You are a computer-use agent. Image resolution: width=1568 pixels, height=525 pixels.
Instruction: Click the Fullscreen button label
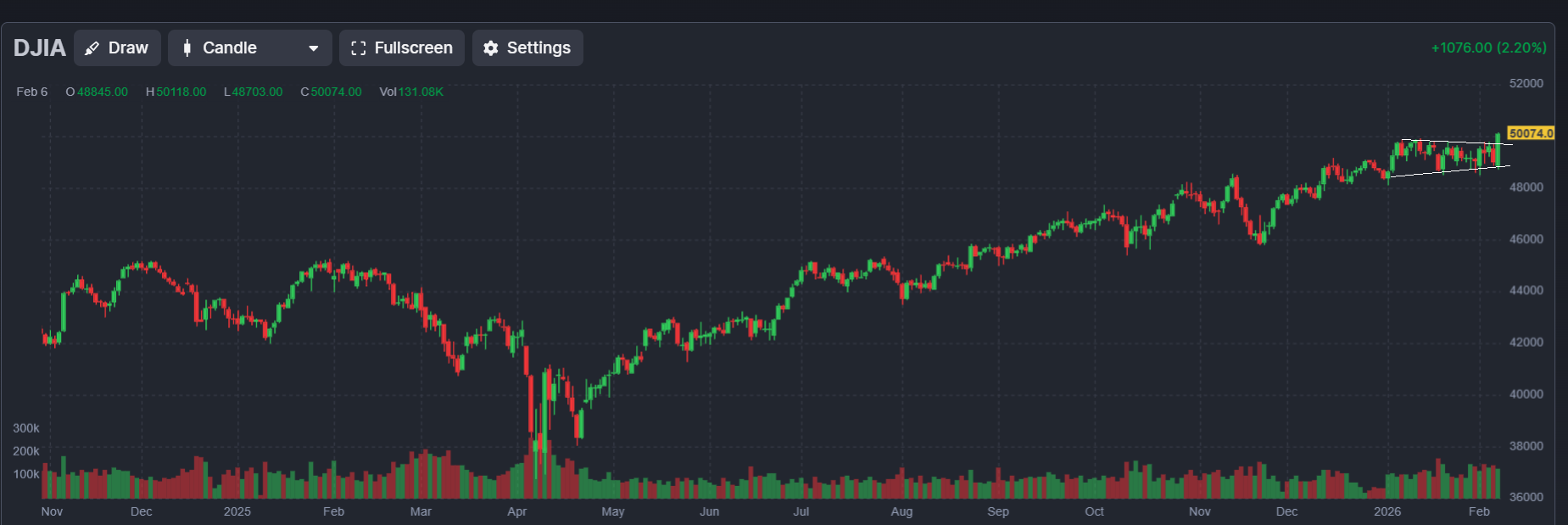pos(413,48)
